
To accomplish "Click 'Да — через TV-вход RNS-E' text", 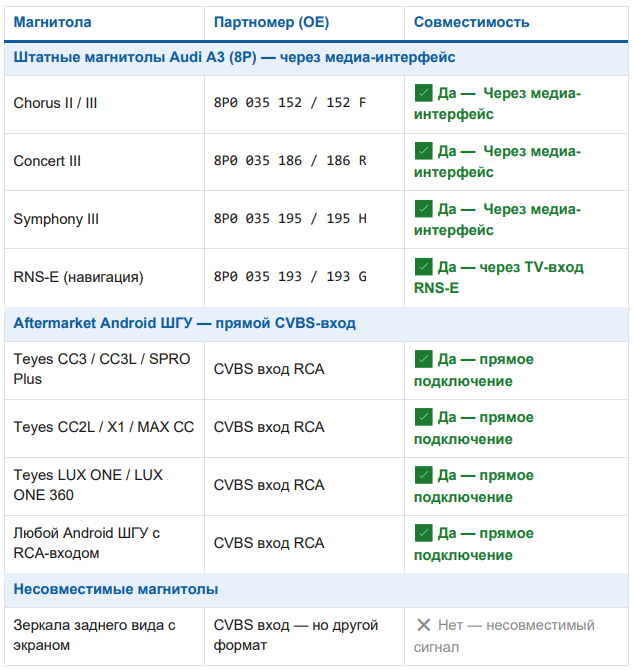I will [499, 277].
